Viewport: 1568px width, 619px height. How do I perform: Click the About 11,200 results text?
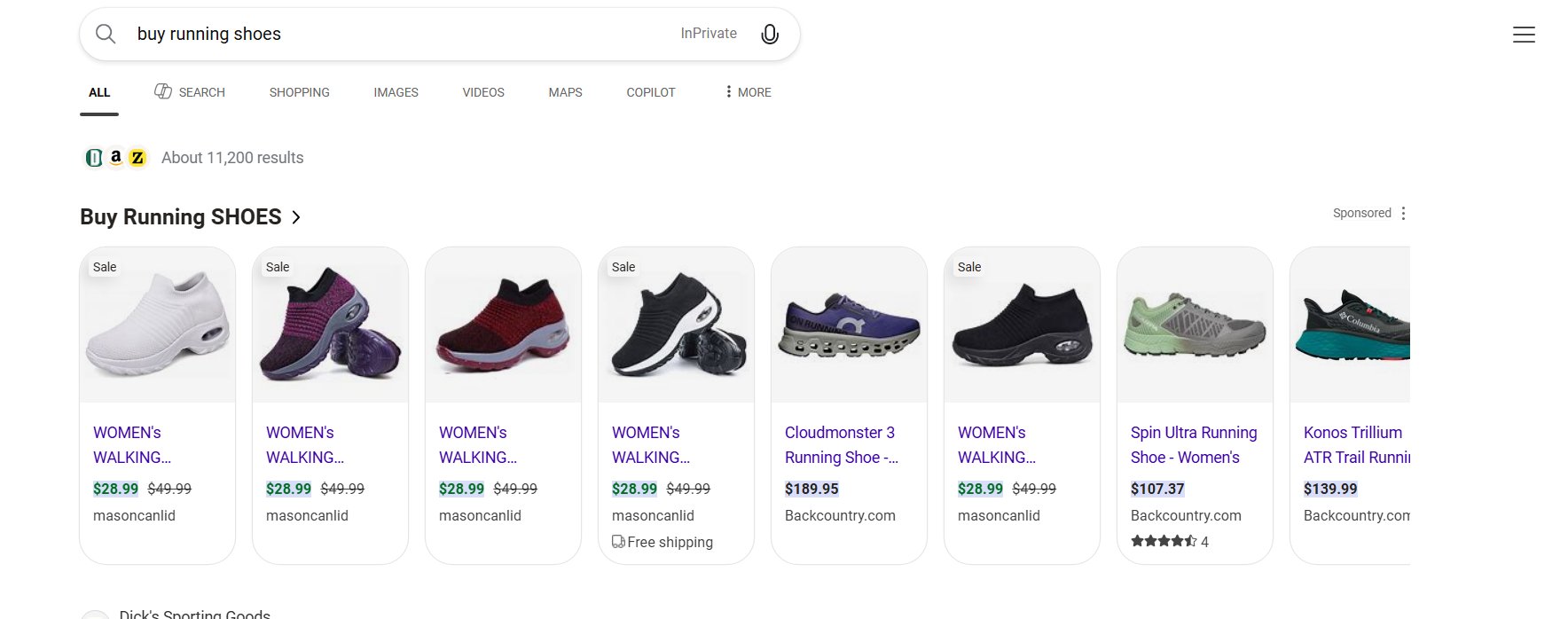pos(232,158)
